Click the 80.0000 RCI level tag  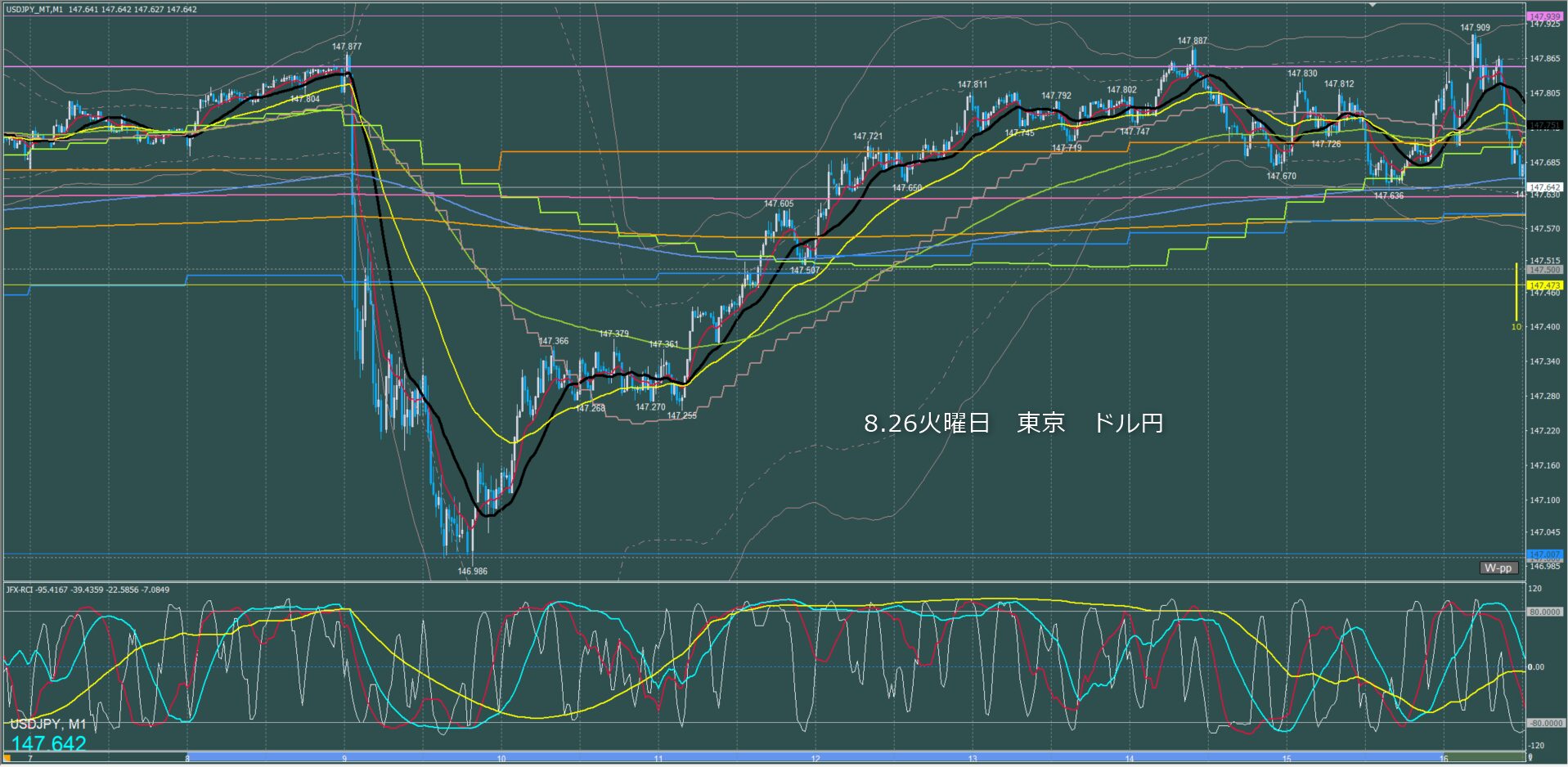1543,612
